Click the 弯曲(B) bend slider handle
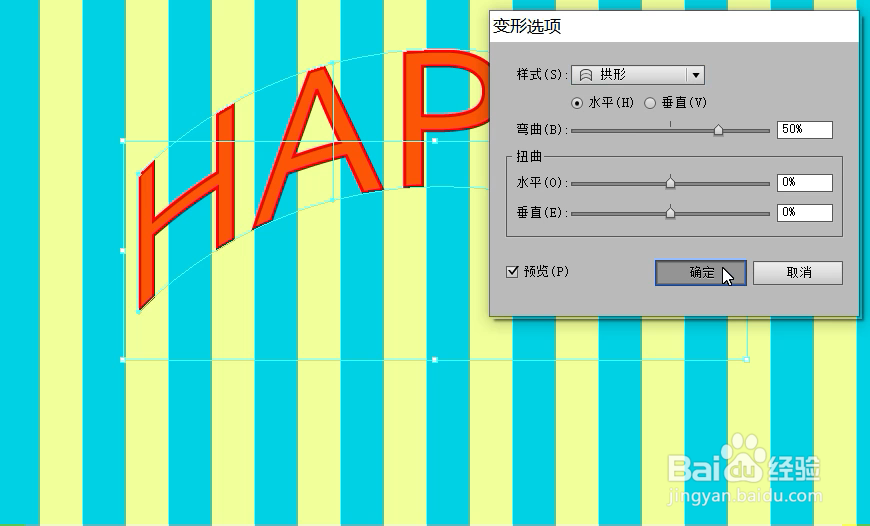Viewport: 870px width, 526px height. point(718,130)
